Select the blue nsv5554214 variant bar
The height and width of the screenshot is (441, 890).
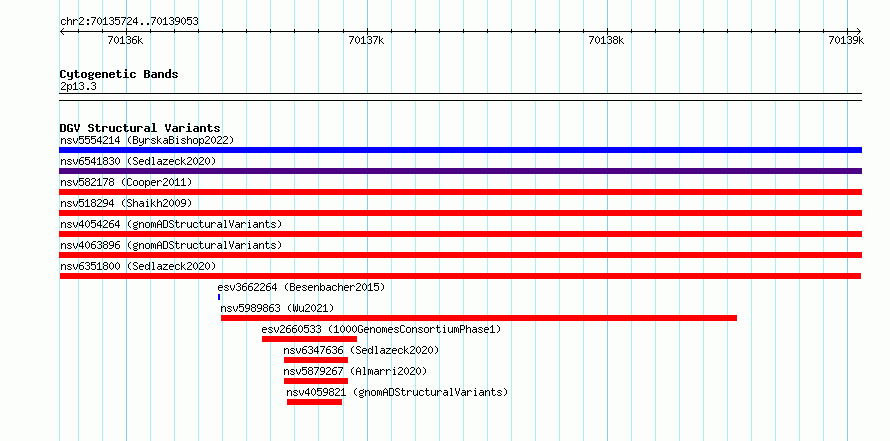click(460, 150)
